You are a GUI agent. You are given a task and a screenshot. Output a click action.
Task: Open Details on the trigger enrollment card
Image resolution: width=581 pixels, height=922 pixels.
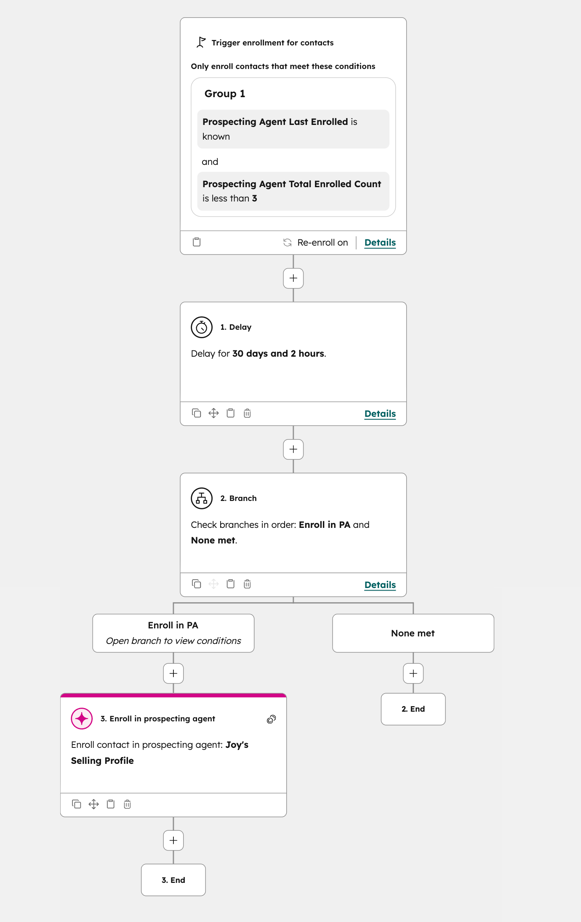[x=380, y=242]
